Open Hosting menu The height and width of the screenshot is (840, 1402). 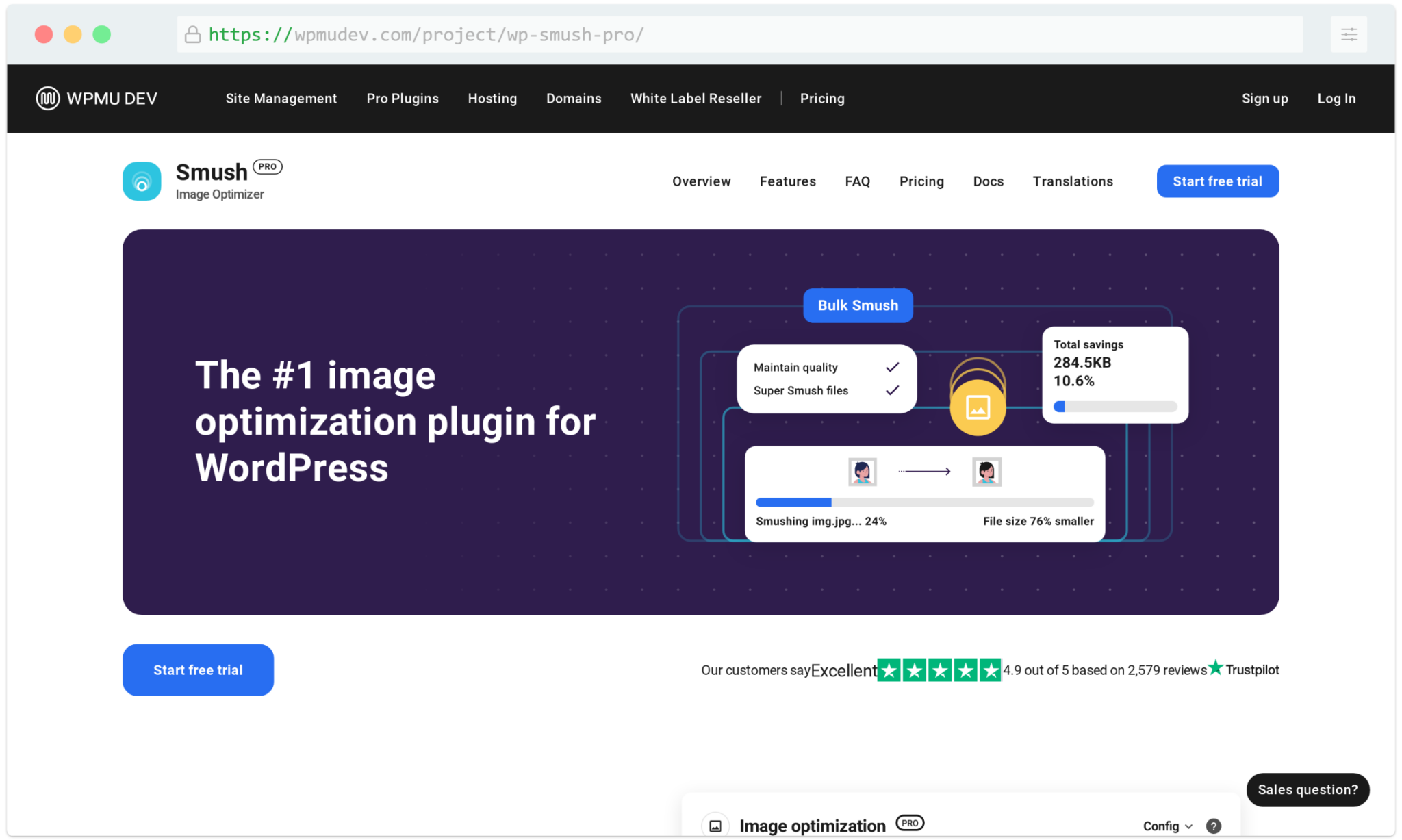[x=492, y=99]
